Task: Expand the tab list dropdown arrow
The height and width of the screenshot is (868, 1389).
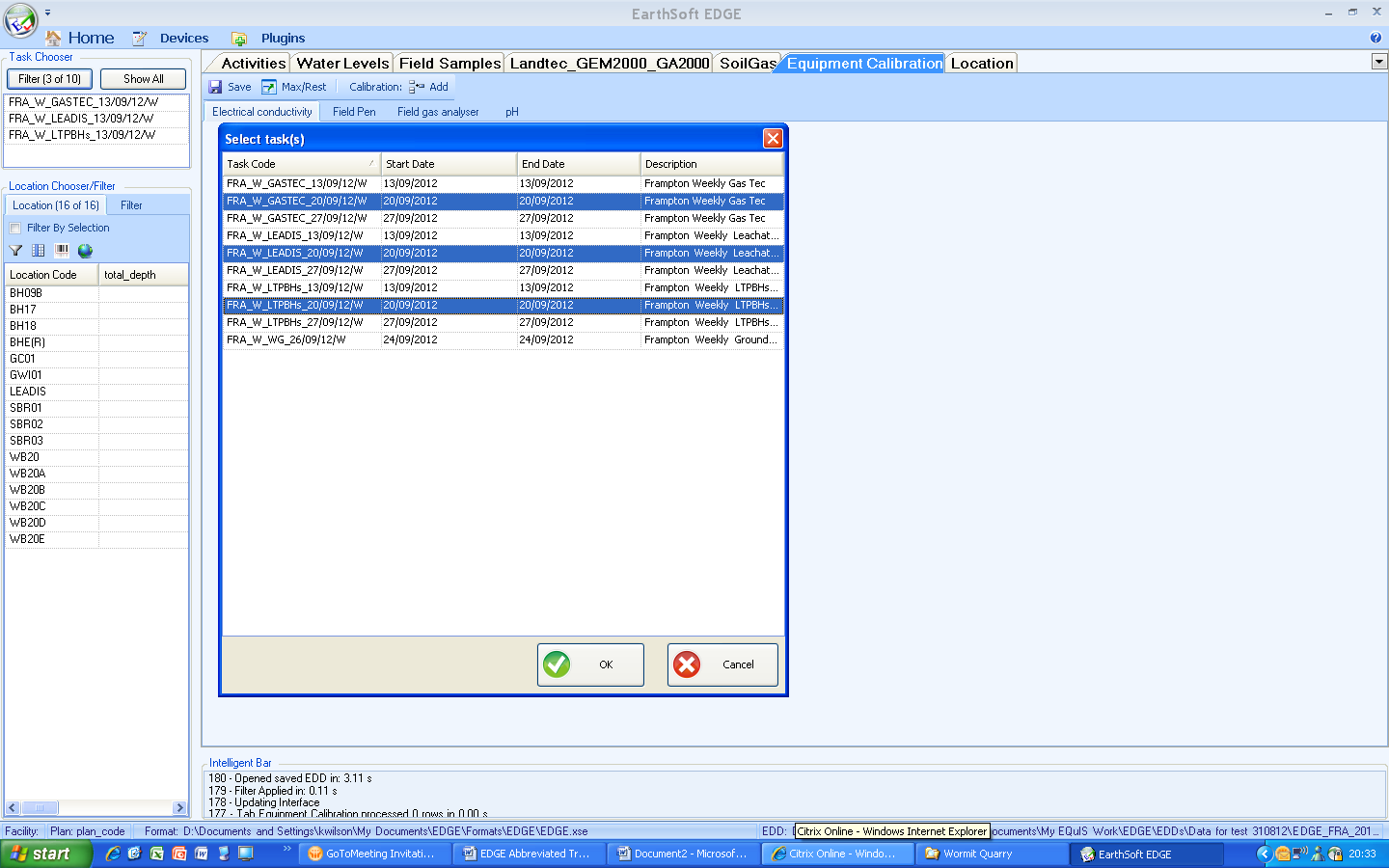Action: (x=1379, y=62)
